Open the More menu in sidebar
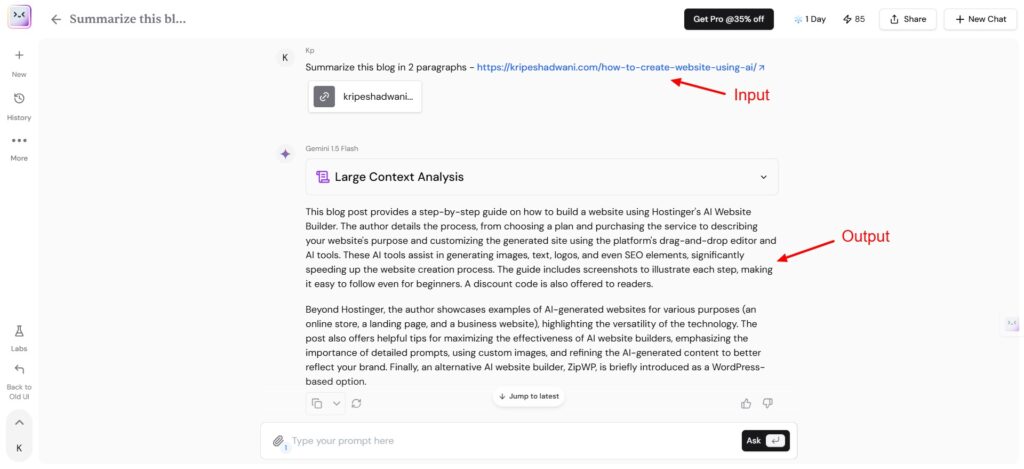The image size is (1024, 469). [x=19, y=140]
